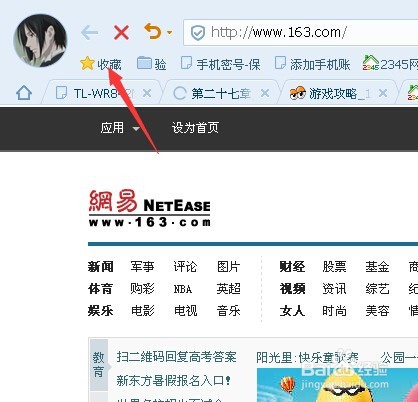
Task: Open the 时尚 link
Action: [334, 311]
